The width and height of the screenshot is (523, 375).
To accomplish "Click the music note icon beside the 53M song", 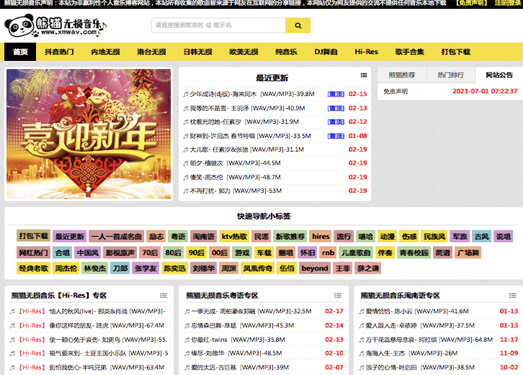I will [185, 191].
